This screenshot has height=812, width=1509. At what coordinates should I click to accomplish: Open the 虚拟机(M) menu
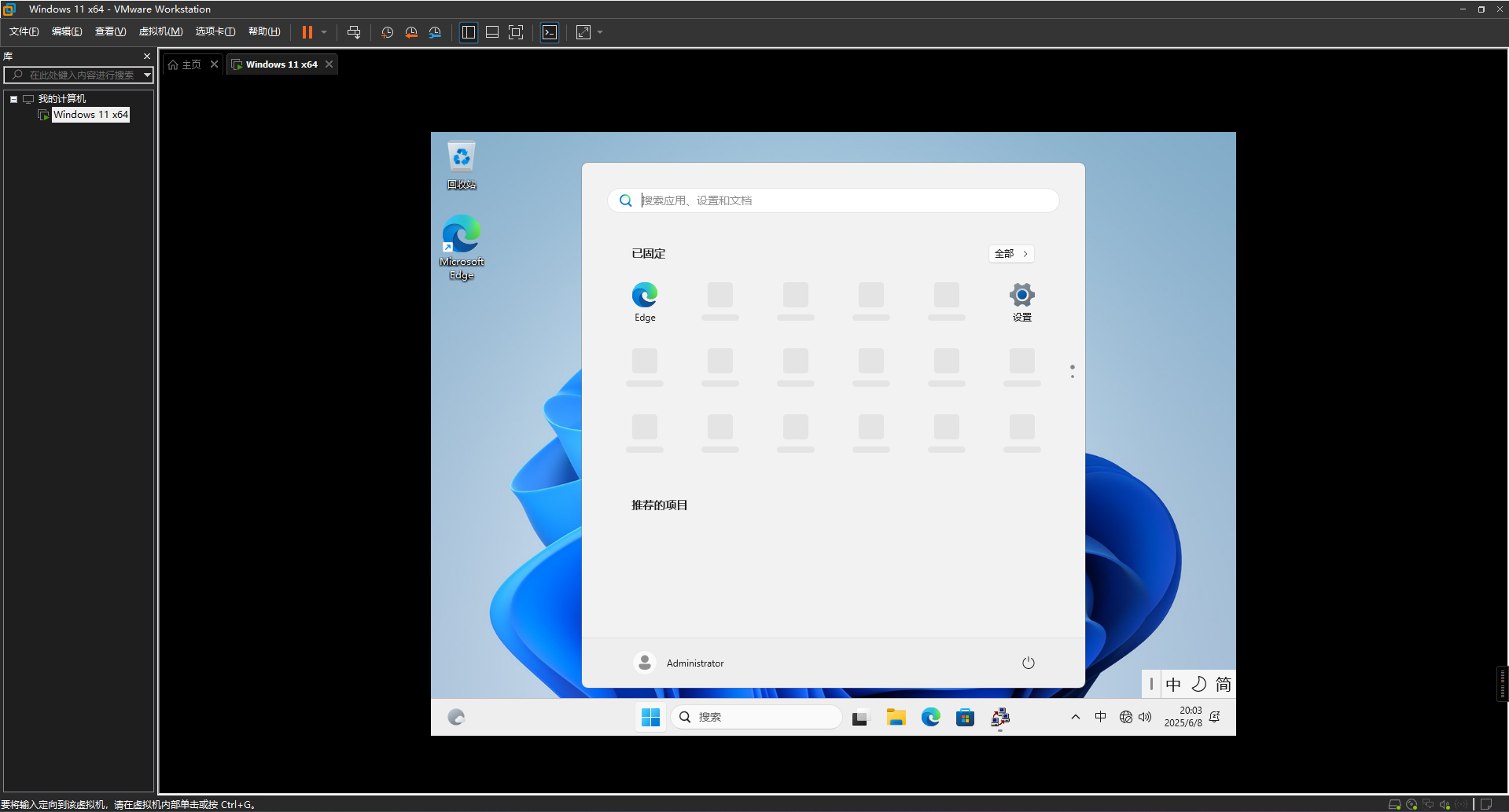[160, 31]
